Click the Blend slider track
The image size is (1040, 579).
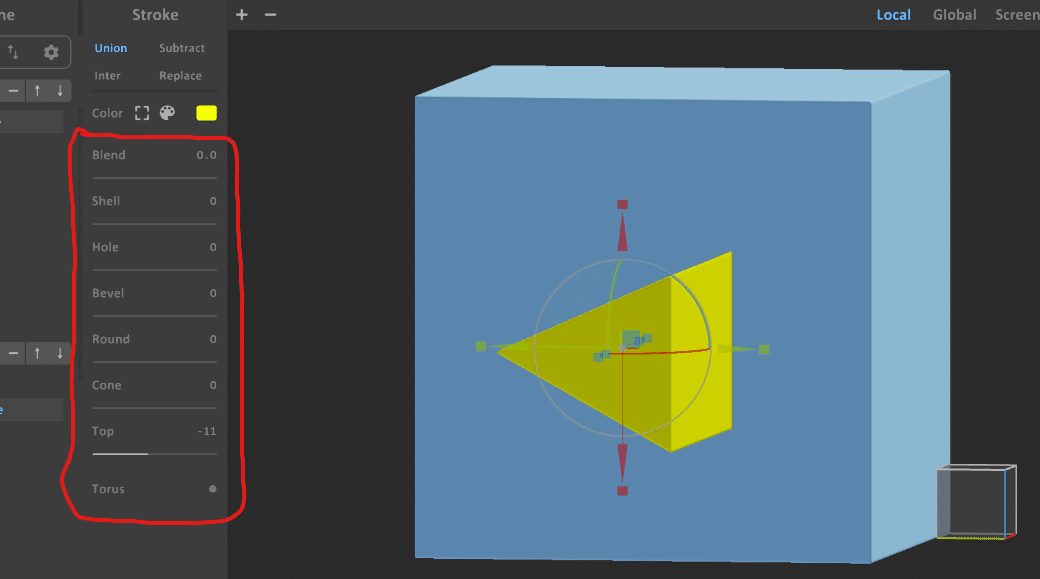tap(155, 178)
